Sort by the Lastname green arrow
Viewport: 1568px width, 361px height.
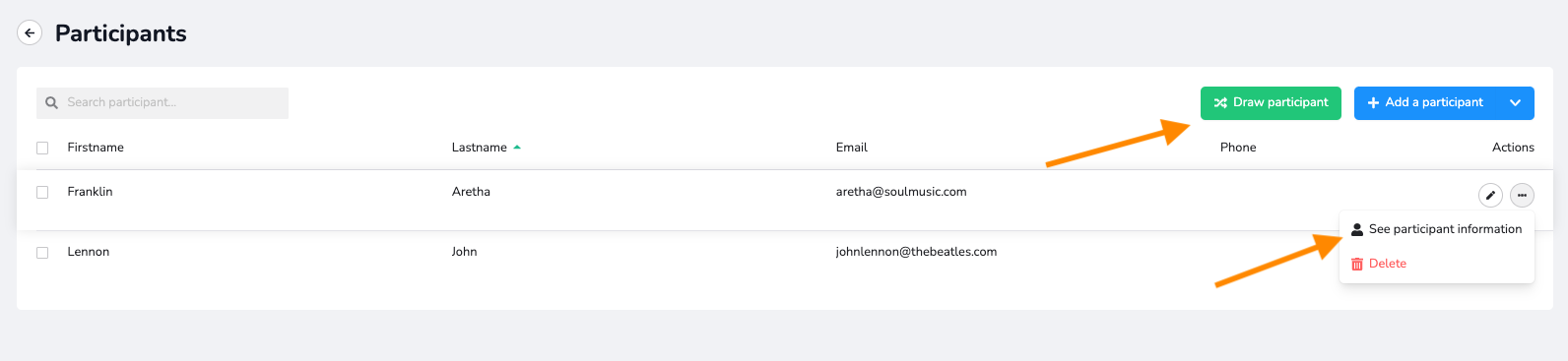pos(517,148)
